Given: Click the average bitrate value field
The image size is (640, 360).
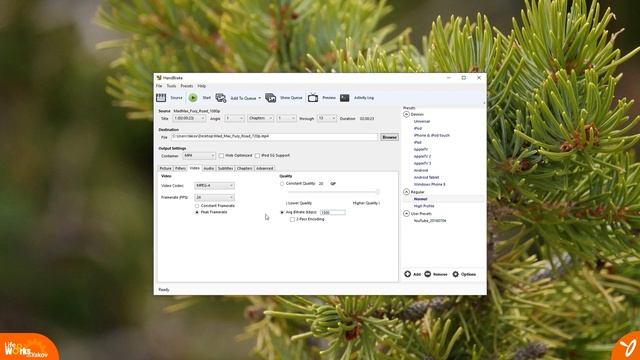Looking at the screenshot, I should click(333, 212).
